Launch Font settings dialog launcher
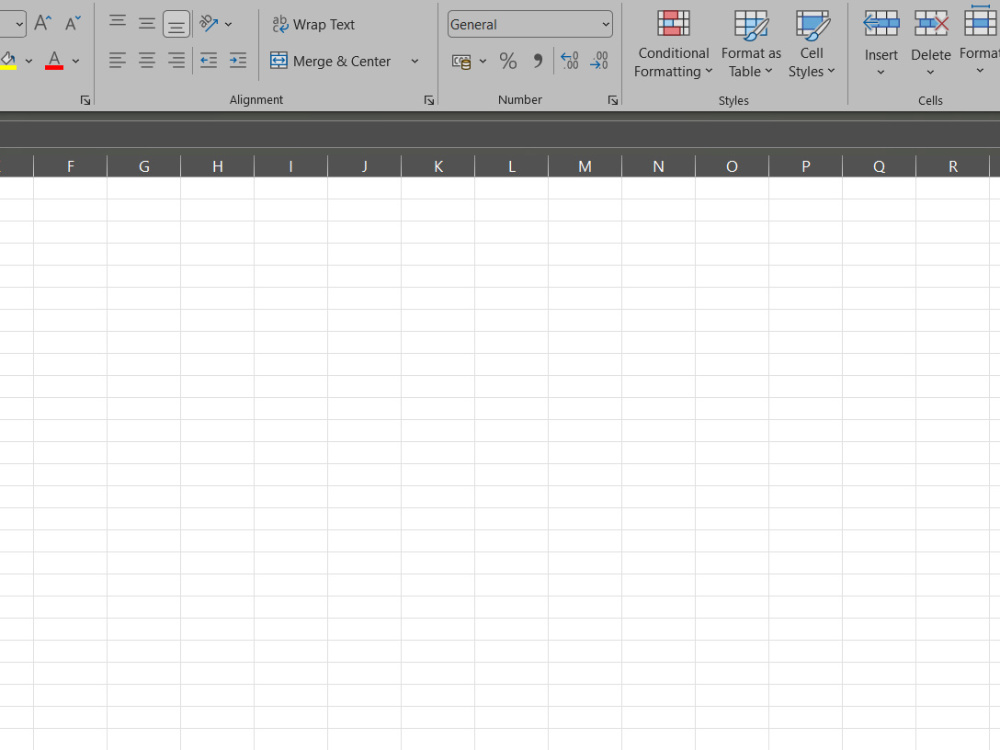Image resolution: width=1000 pixels, height=750 pixels. (x=85, y=100)
